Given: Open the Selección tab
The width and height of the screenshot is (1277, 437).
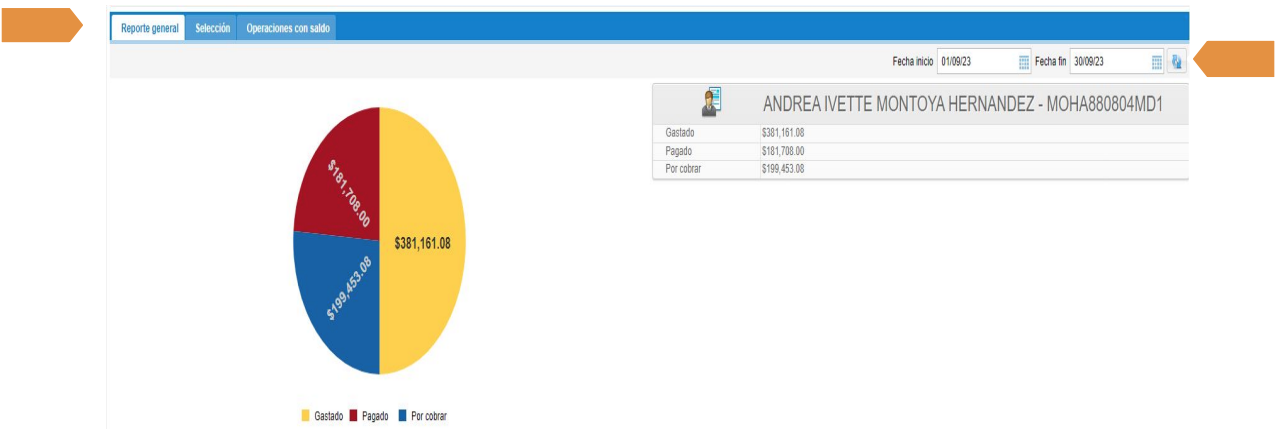Looking at the screenshot, I should pos(213,28).
